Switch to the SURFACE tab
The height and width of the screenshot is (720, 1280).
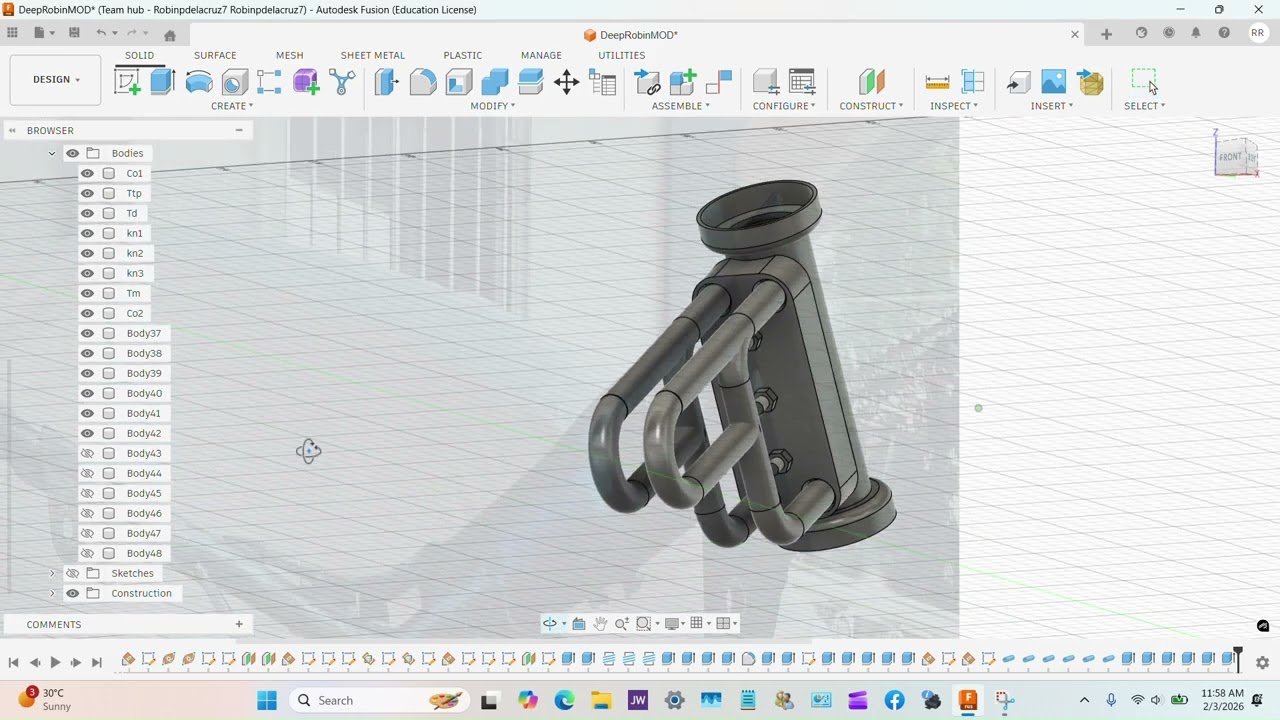[x=215, y=55]
